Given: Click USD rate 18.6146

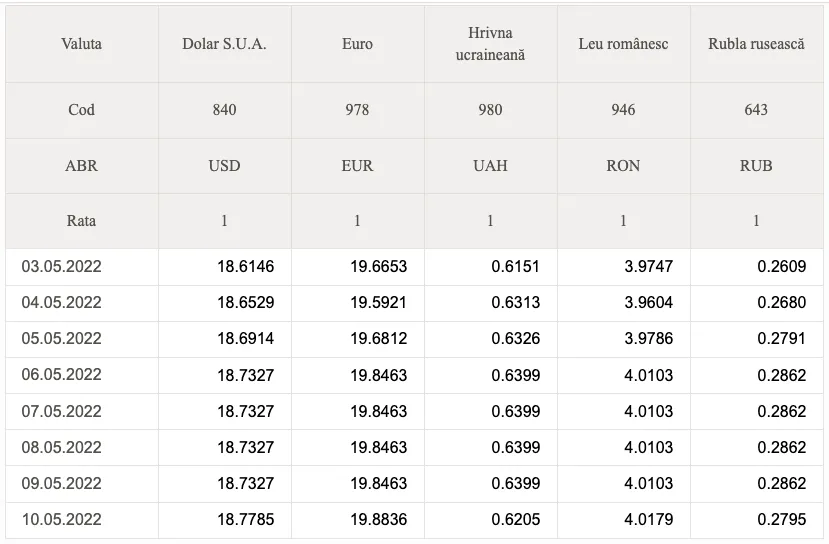Looking at the screenshot, I should (245, 267).
